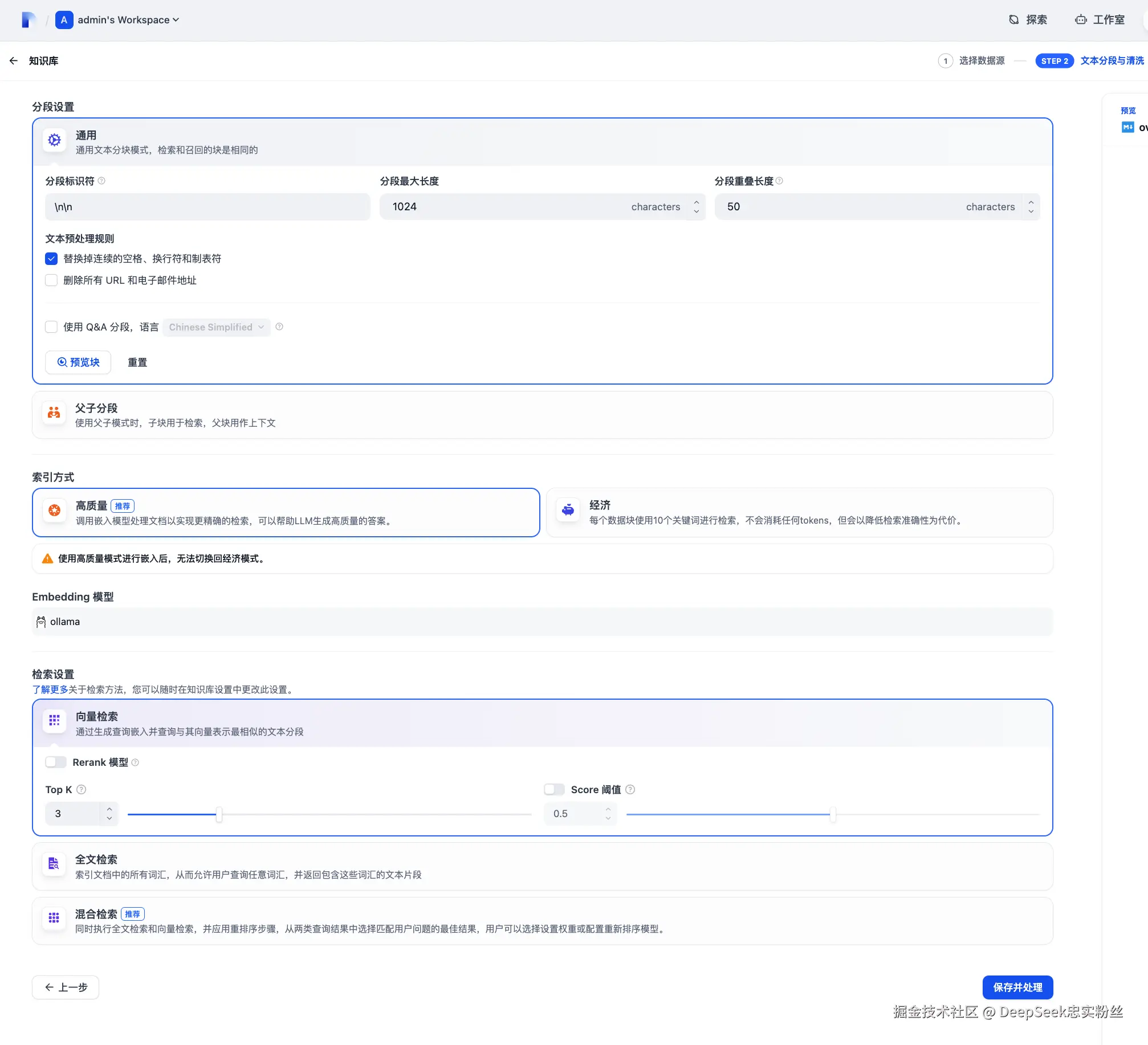This screenshot has height=1045, width=1148.
Task: Select the 经济 index method icon
Action: pyautogui.click(x=568, y=510)
